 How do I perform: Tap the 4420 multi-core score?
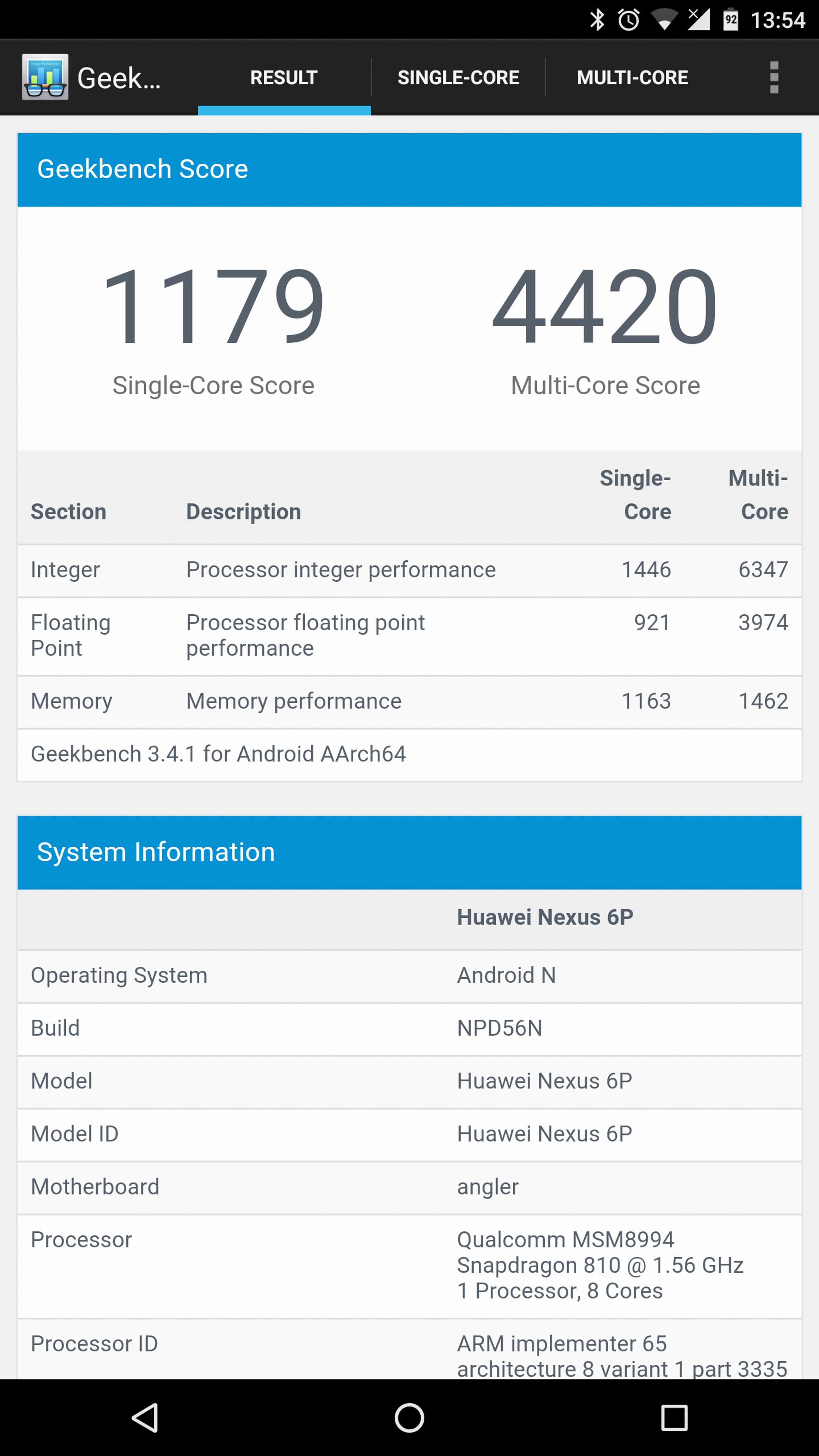point(605,306)
